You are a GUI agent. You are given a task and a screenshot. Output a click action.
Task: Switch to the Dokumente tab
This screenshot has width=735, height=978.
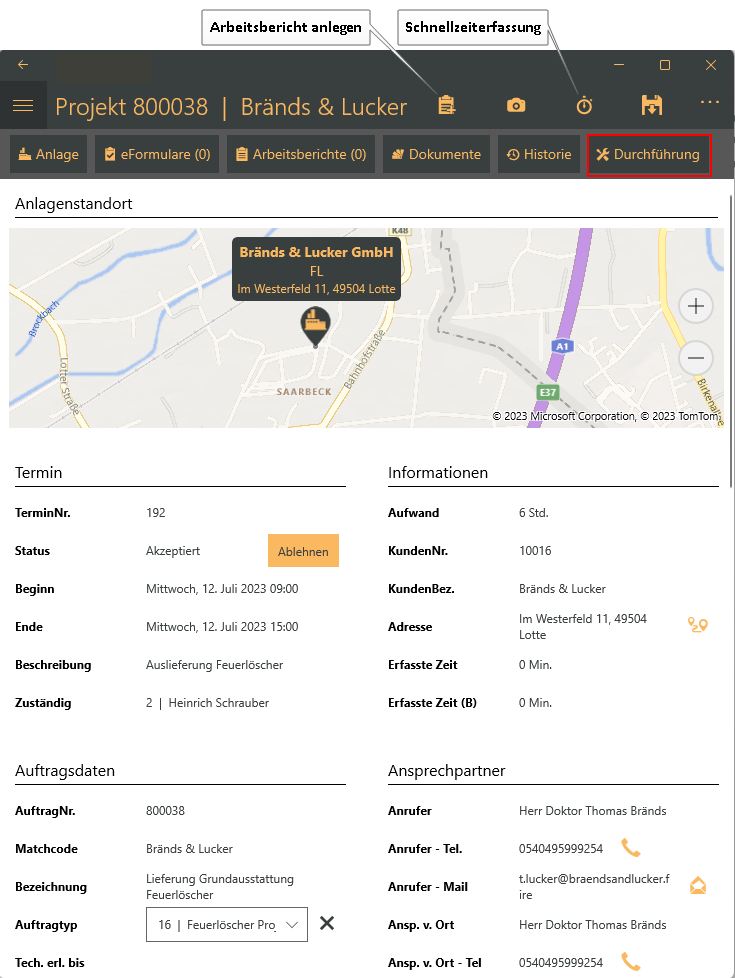436,154
